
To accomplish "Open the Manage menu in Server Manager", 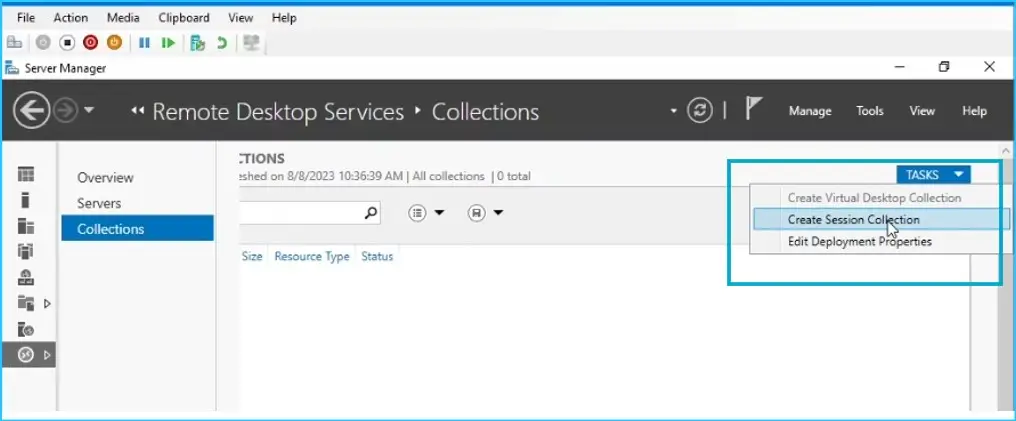I will tap(809, 111).
